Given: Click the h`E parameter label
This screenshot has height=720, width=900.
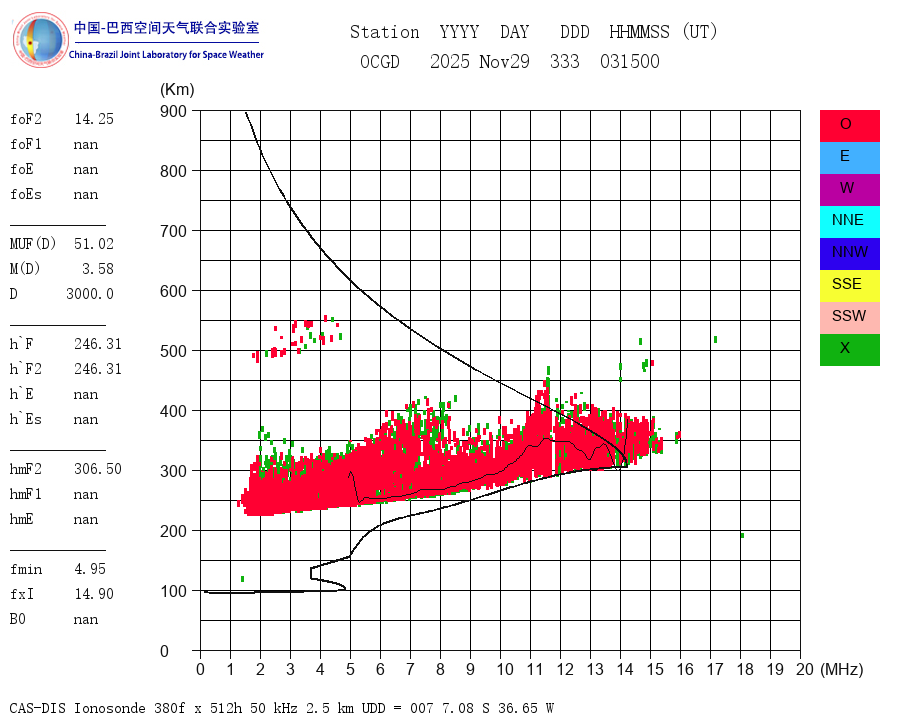Looking at the screenshot, I should pos(22,394).
